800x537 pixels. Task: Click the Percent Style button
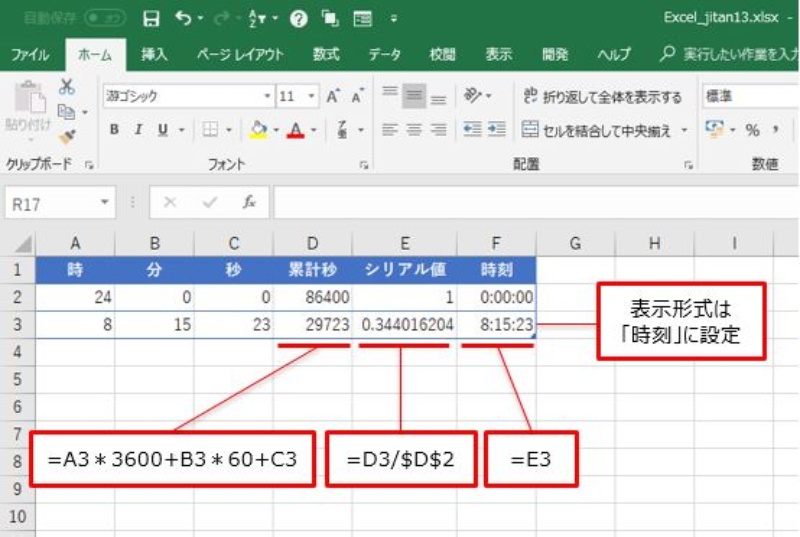[x=750, y=130]
